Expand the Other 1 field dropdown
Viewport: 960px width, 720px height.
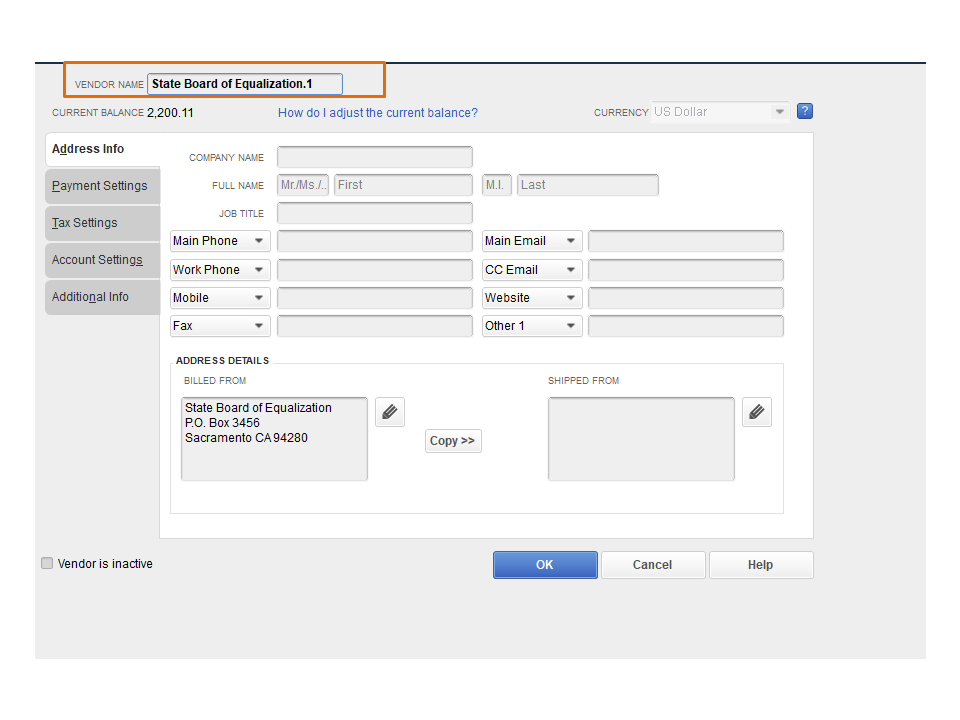coord(532,326)
